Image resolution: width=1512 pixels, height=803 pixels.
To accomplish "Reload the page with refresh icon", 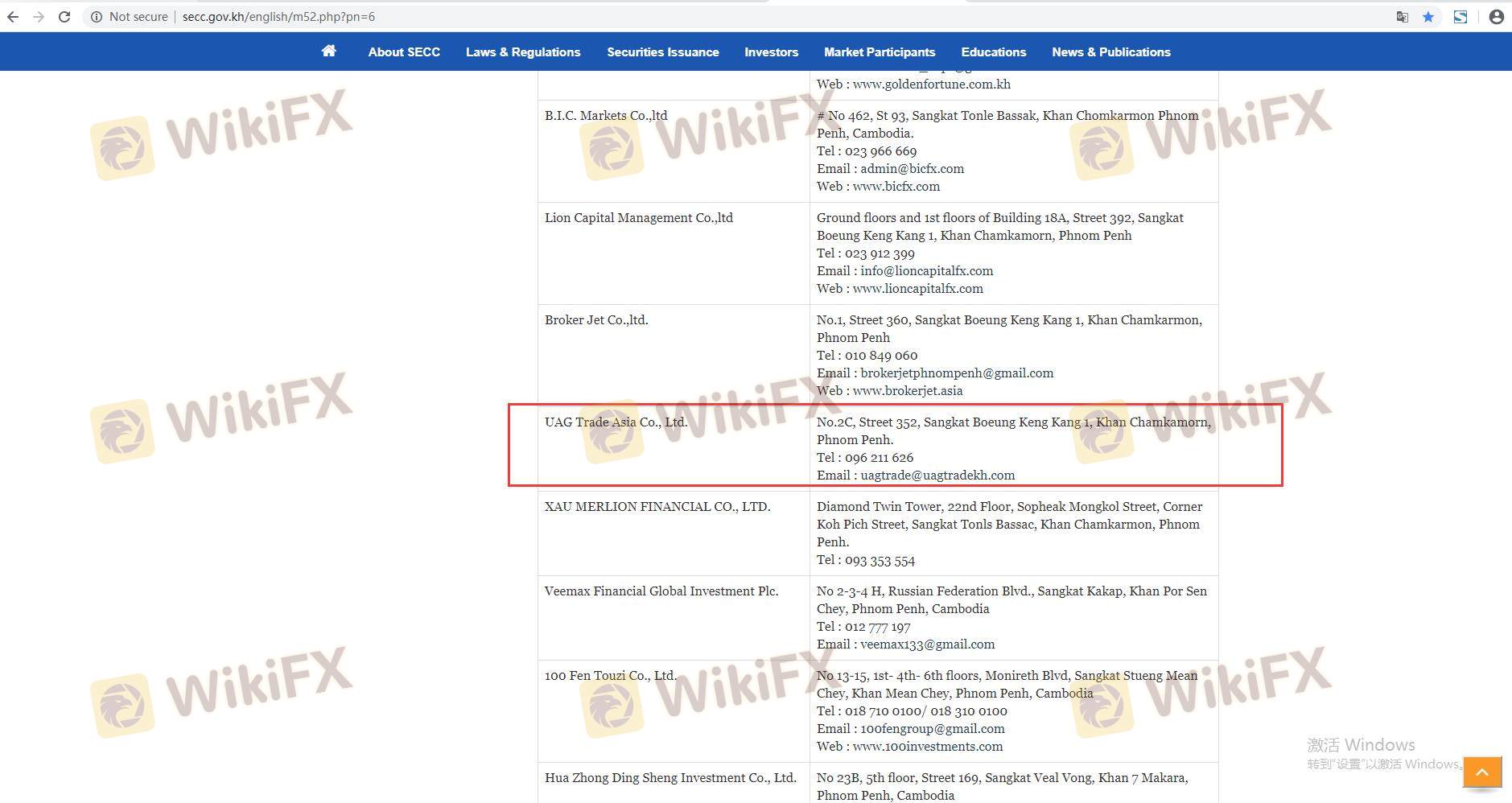I will point(64,17).
